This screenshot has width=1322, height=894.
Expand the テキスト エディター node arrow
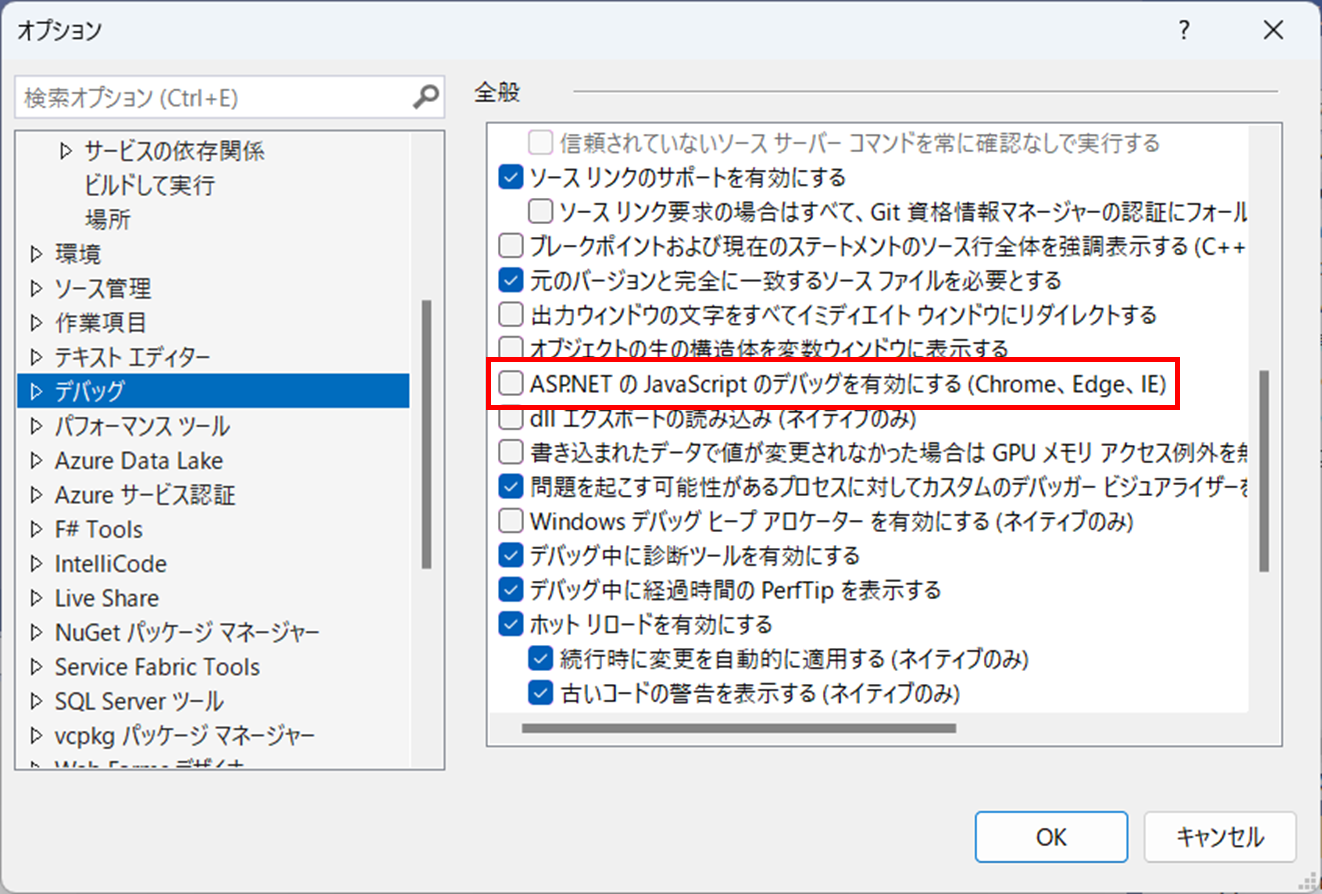(37, 357)
